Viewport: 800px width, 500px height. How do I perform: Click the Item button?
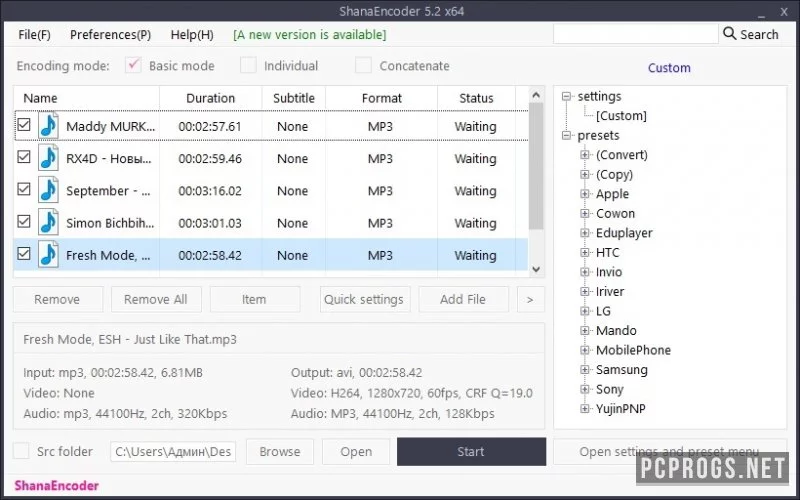pyautogui.click(x=255, y=299)
